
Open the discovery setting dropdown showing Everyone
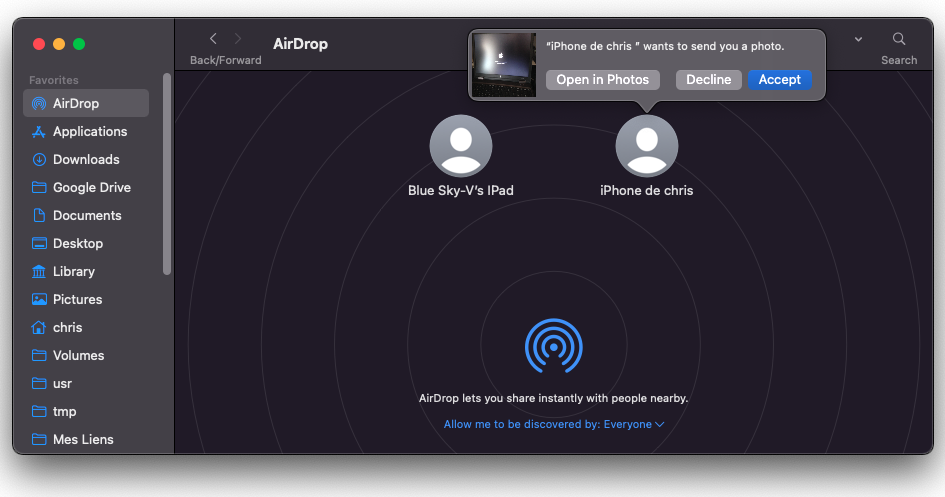click(x=554, y=424)
